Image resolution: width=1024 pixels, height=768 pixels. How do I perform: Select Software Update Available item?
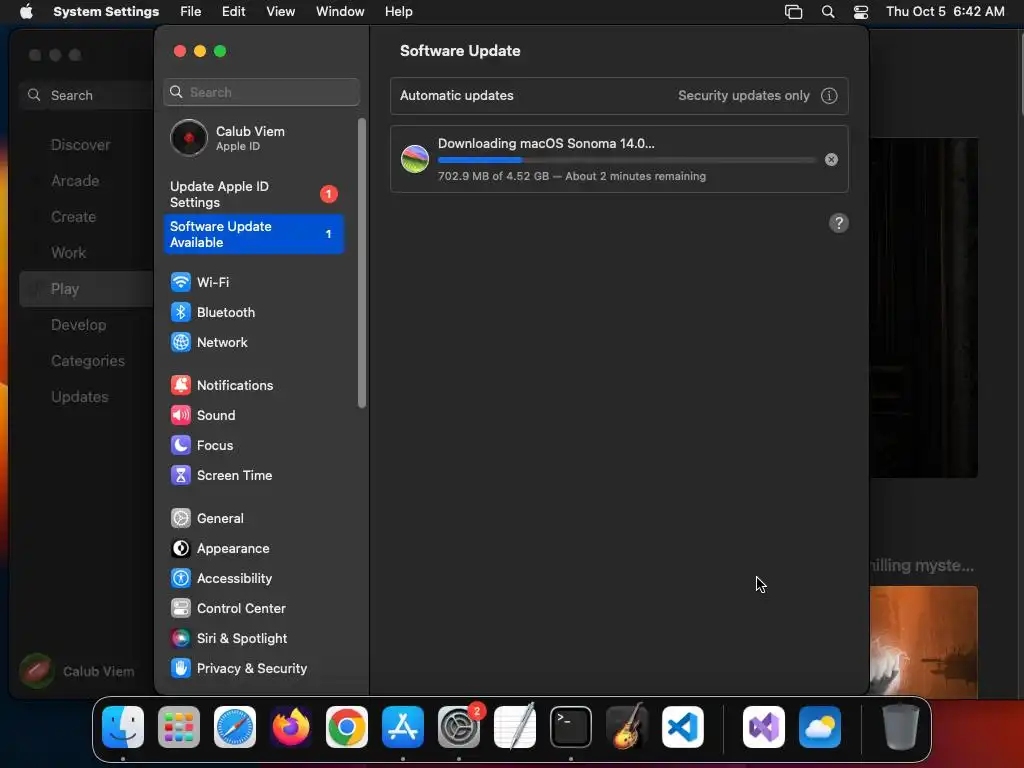253,234
